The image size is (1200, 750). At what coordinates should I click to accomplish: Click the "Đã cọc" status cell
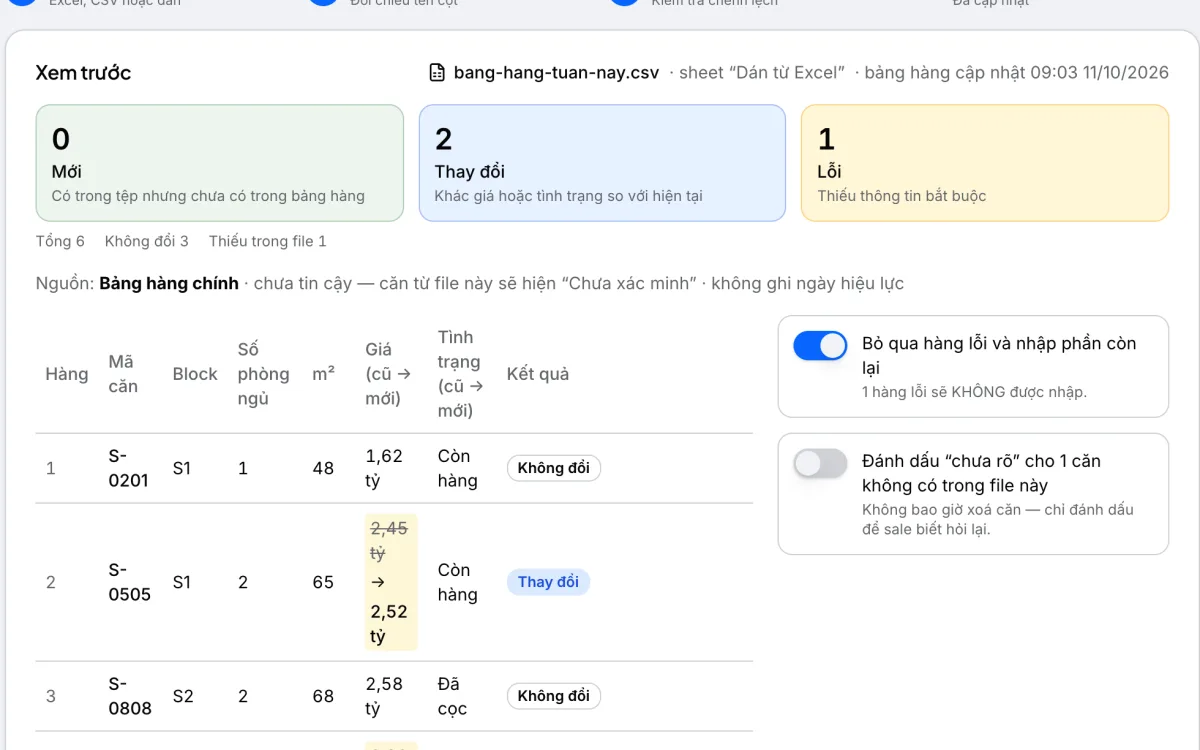pyautogui.click(x=452, y=696)
